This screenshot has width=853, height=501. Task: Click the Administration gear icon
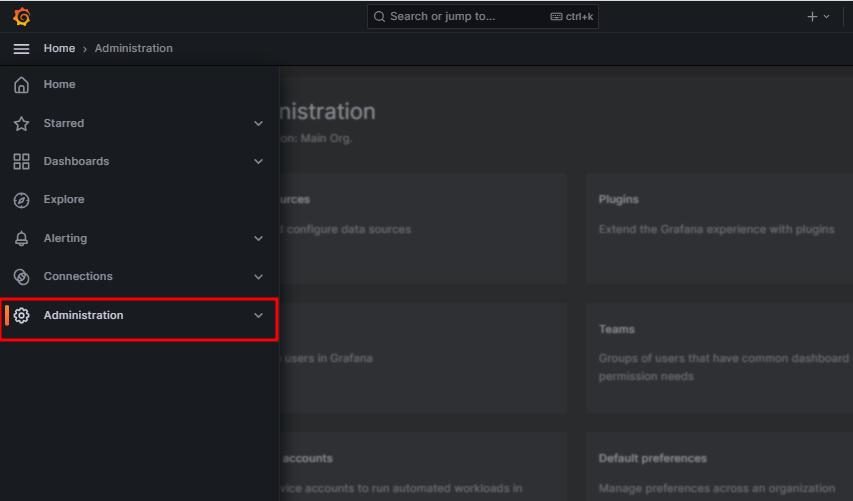(21, 316)
